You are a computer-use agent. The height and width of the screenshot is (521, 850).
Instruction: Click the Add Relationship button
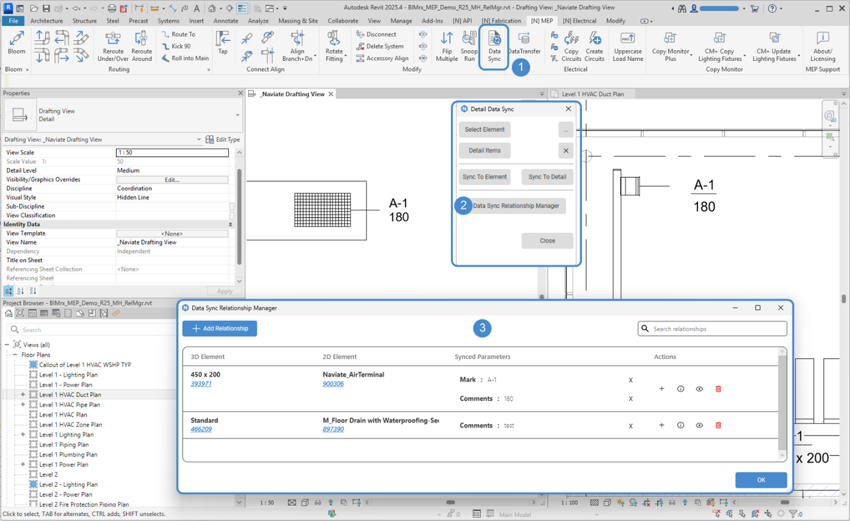pyautogui.click(x=220, y=328)
